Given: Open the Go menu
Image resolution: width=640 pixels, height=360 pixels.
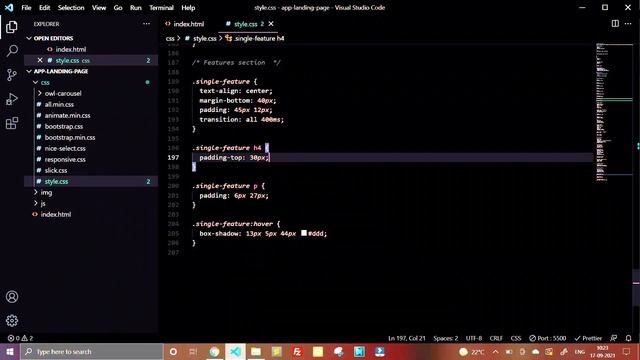Looking at the screenshot, I should (x=118, y=8).
